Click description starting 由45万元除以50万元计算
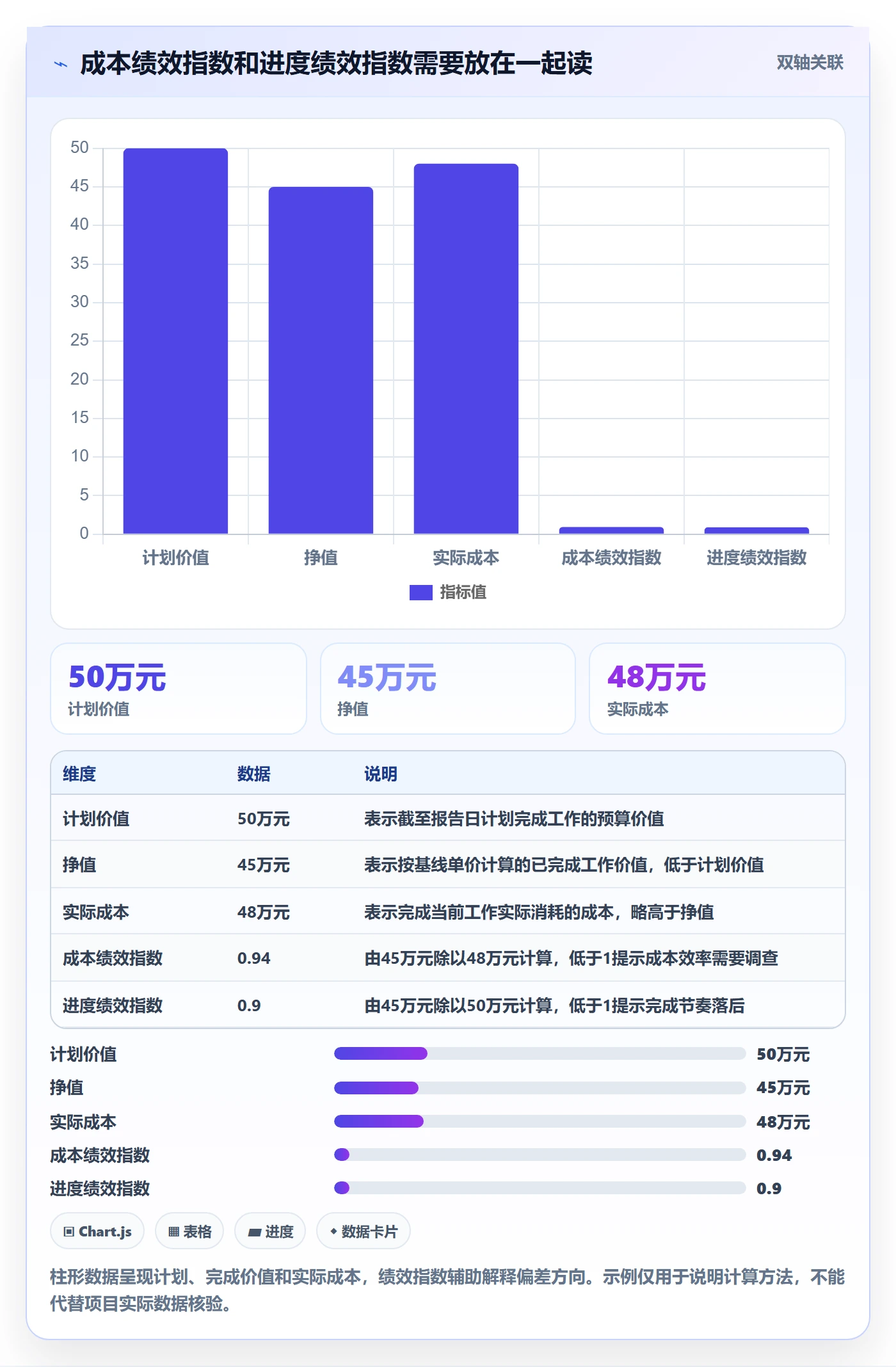The height and width of the screenshot is (1367, 896). point(554,1005)
